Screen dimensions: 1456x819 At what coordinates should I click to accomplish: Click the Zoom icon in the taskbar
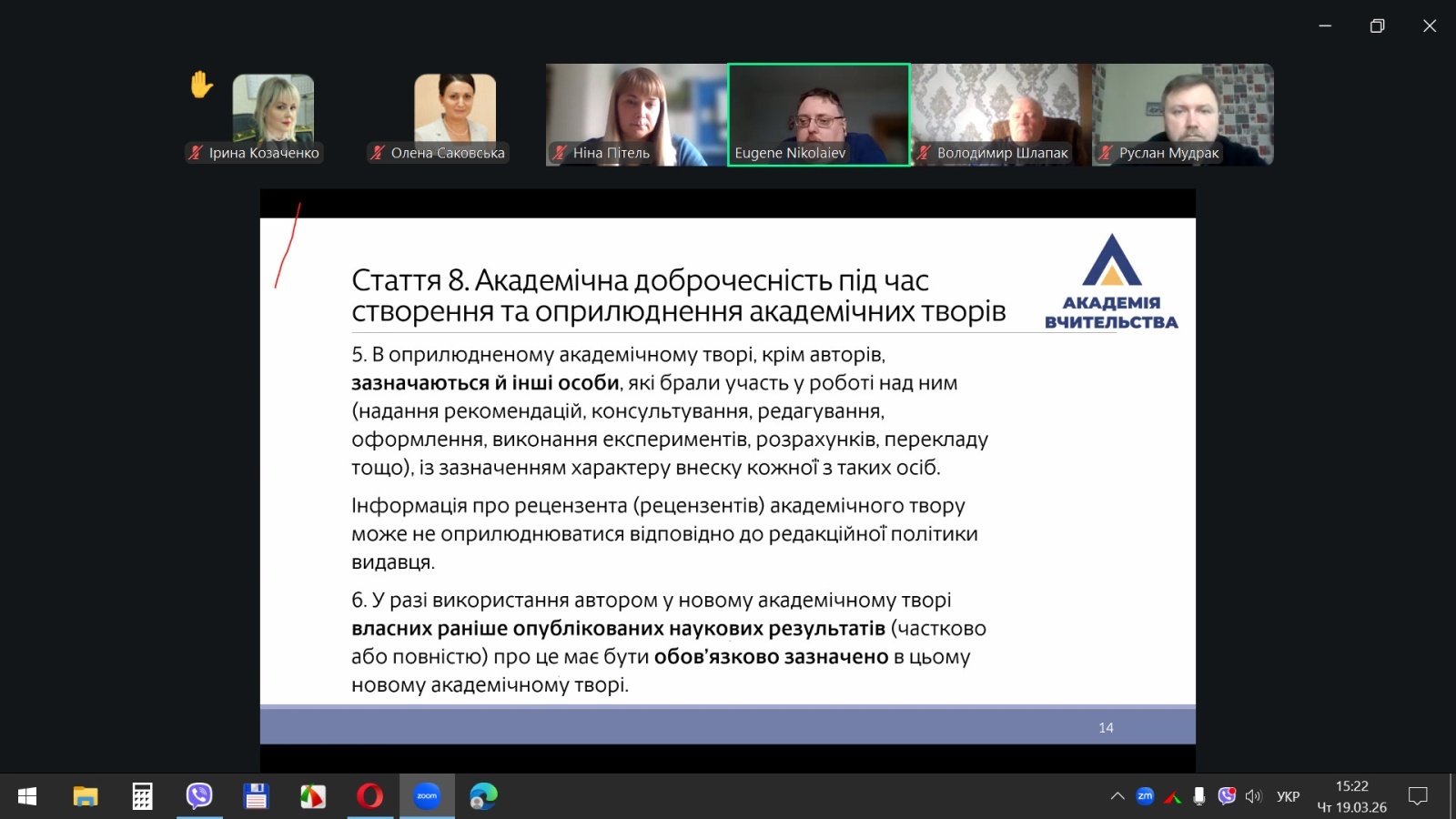[427, 796]
